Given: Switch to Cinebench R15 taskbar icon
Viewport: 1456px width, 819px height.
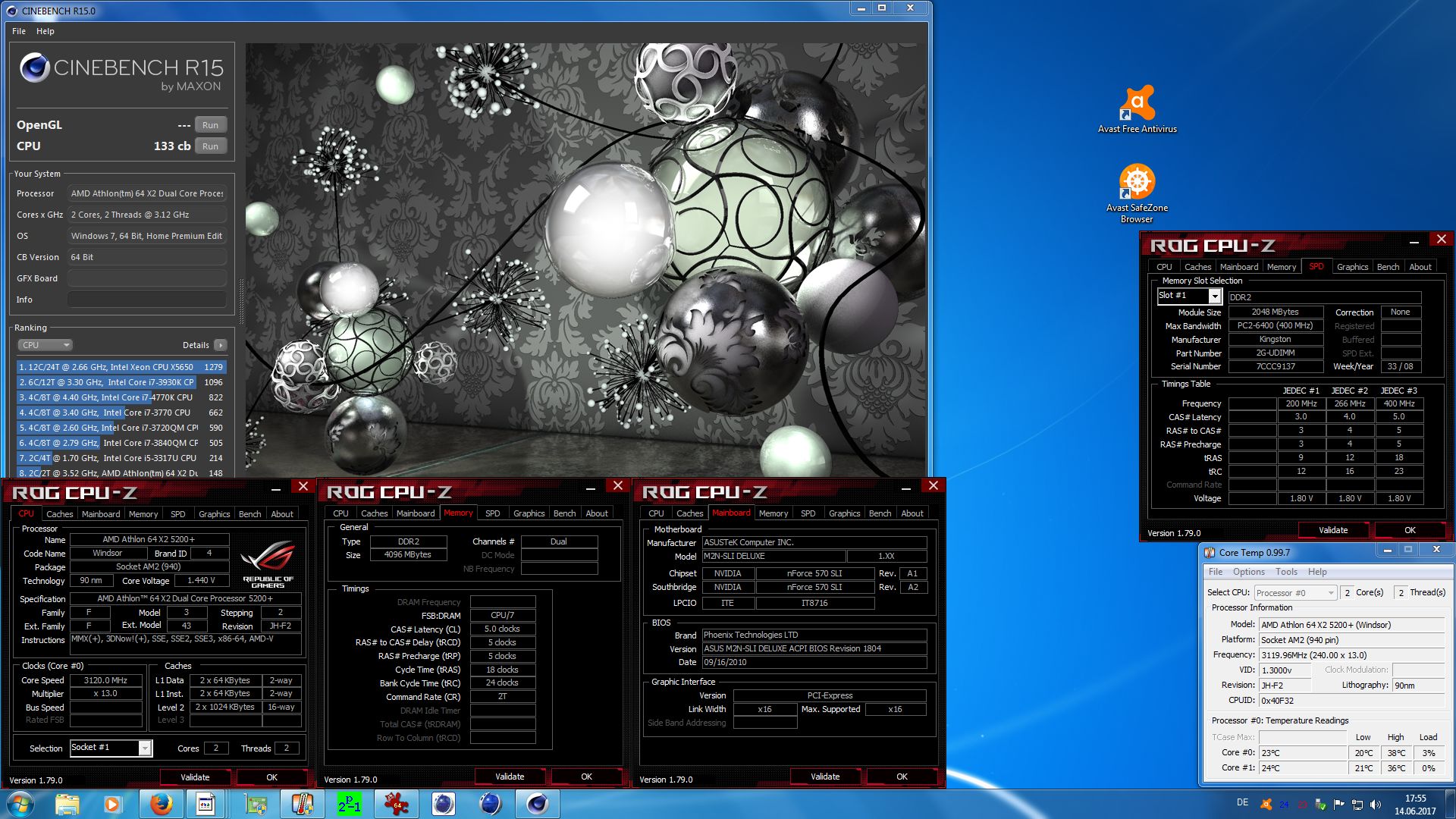Looking at the screenshot, I should (x=538, y=804).
